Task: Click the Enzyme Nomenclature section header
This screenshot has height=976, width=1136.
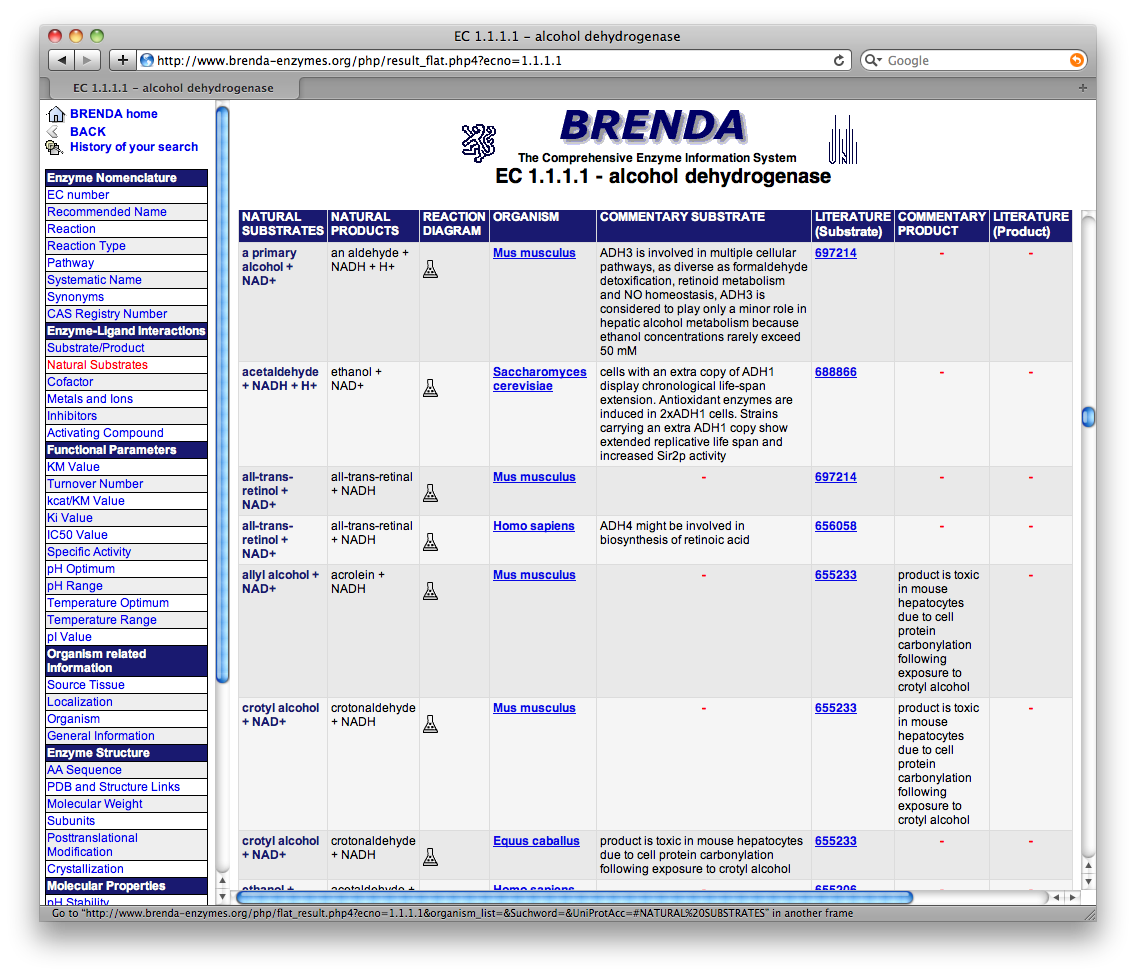Action: (126, 178)
